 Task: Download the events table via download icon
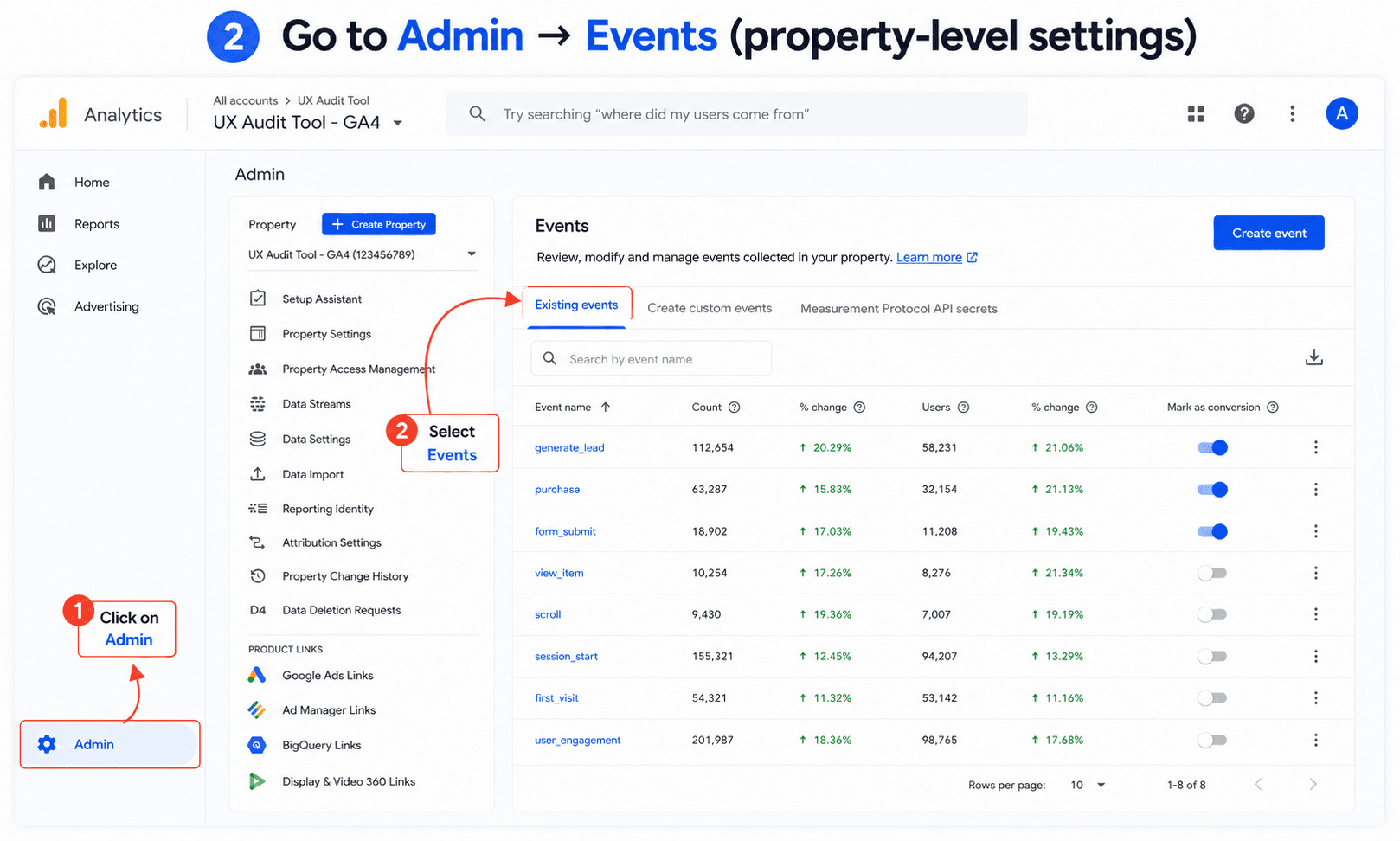[x=1313, y=357]
